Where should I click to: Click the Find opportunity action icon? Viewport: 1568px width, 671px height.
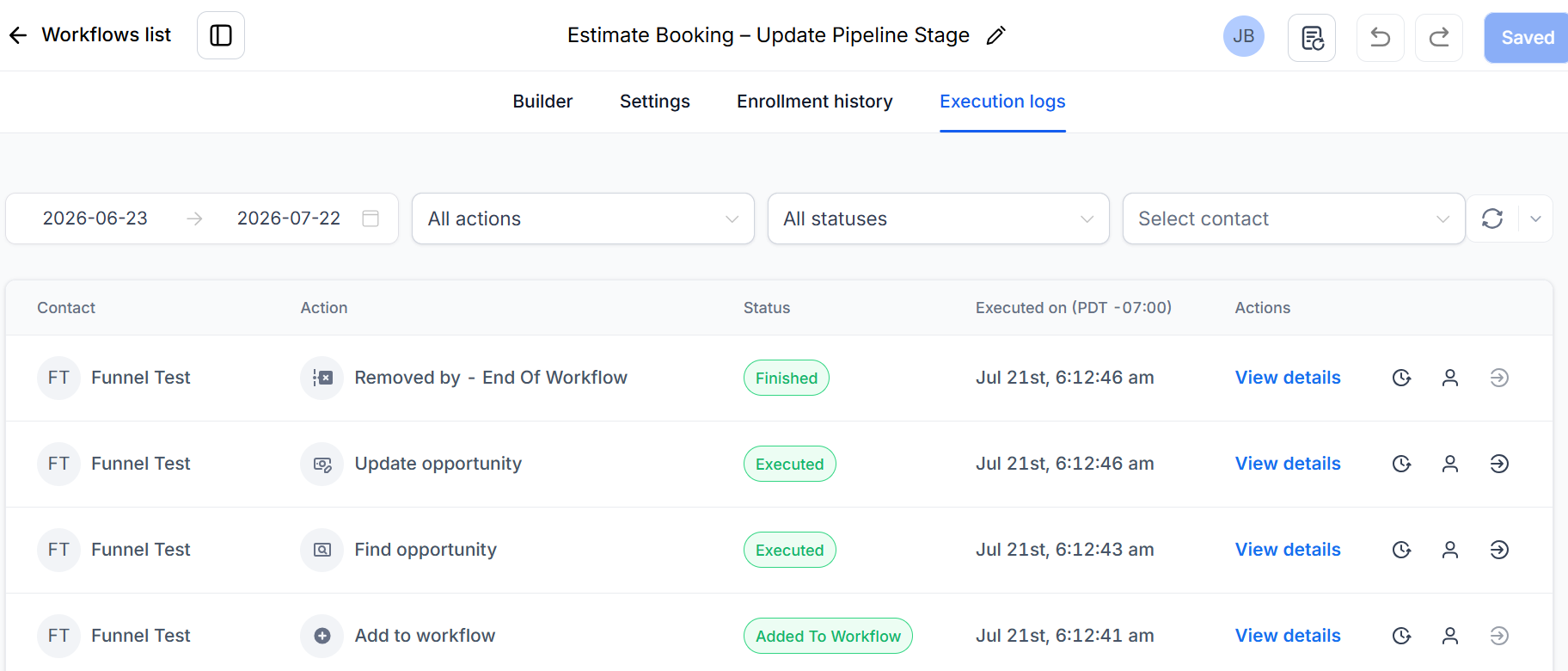322,550
